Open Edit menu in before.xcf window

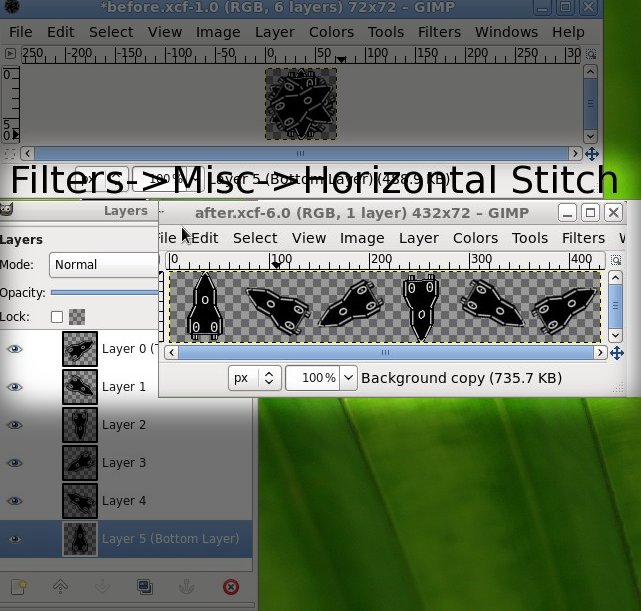coord(61,32)
